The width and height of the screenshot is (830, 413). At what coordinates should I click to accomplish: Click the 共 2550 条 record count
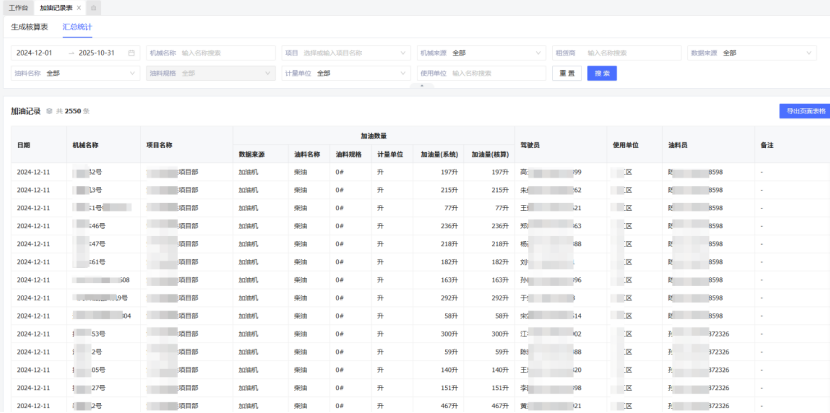coord(73,111)
